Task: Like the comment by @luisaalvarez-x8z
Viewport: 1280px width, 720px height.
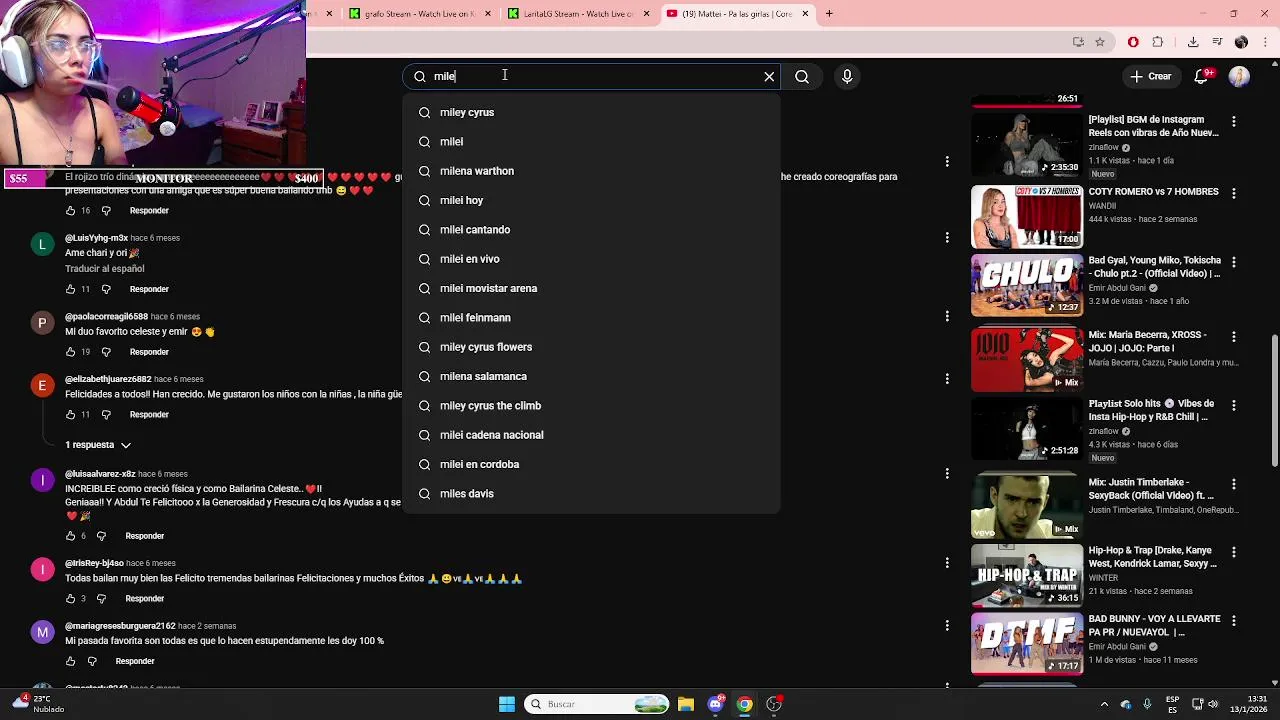Action: coord(70,536)
